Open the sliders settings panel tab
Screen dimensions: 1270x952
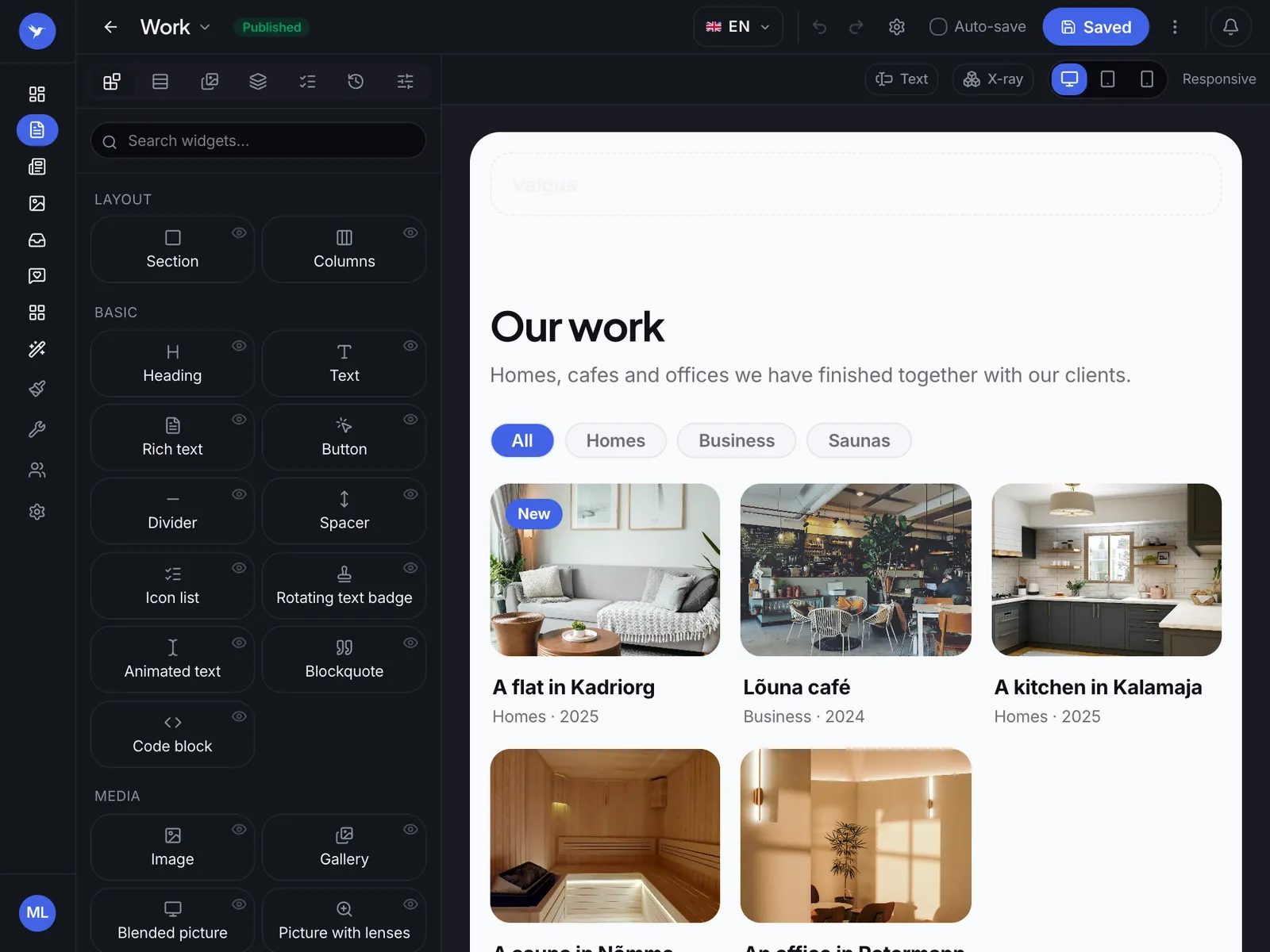[x=405, y=81]
